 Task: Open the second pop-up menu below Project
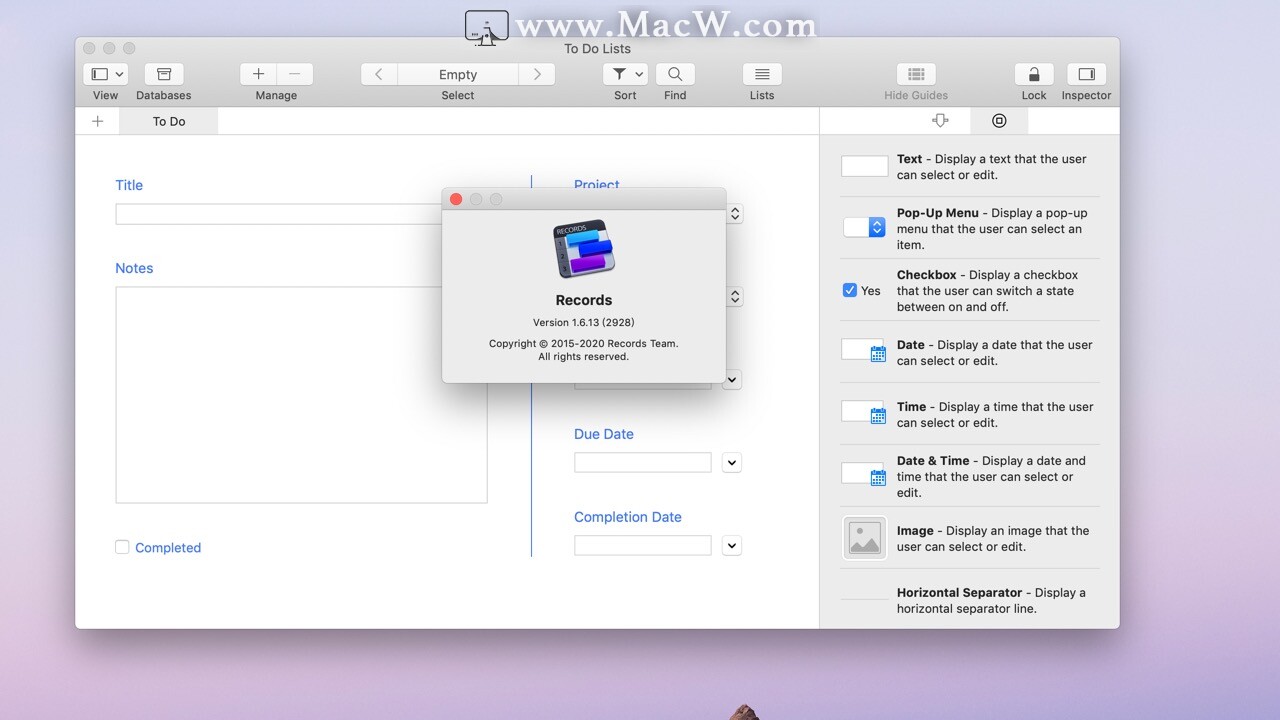click(x=735, y=297)
